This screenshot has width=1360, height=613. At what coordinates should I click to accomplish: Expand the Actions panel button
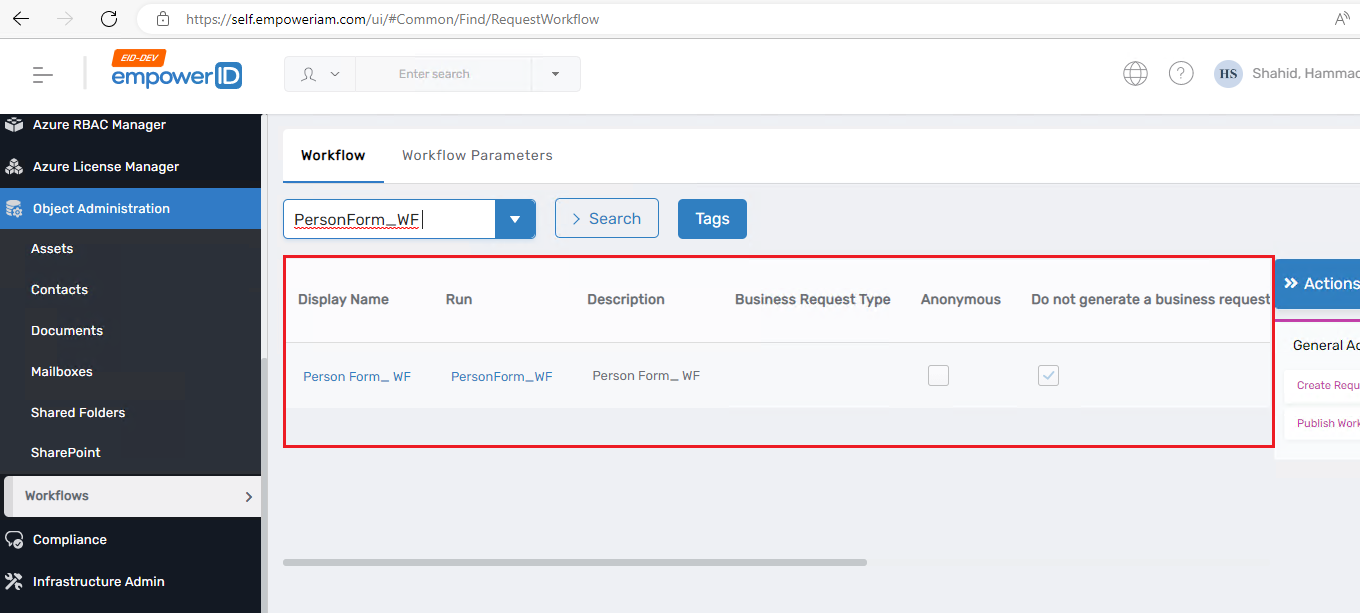[1317, 284]
